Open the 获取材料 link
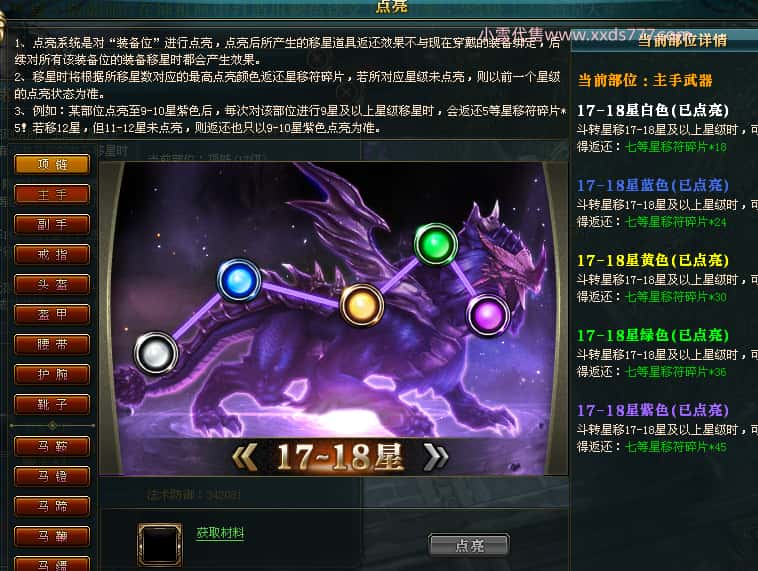 (220, 533)
